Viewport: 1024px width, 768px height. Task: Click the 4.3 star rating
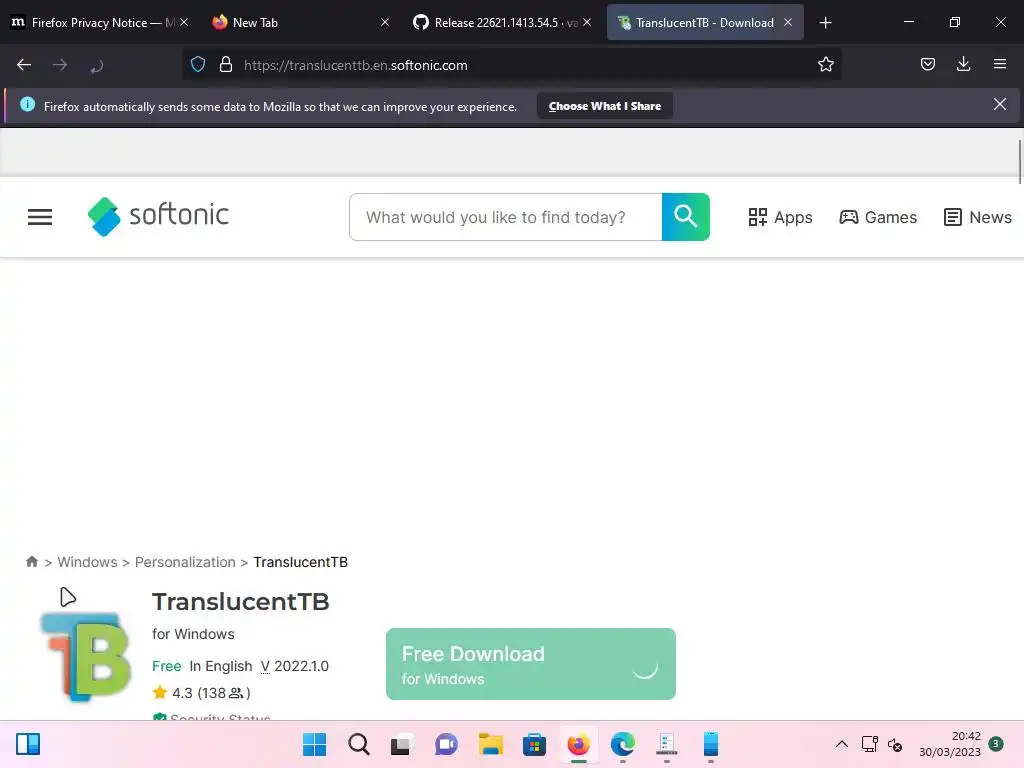pyautogui.click(x=201, y=693)
